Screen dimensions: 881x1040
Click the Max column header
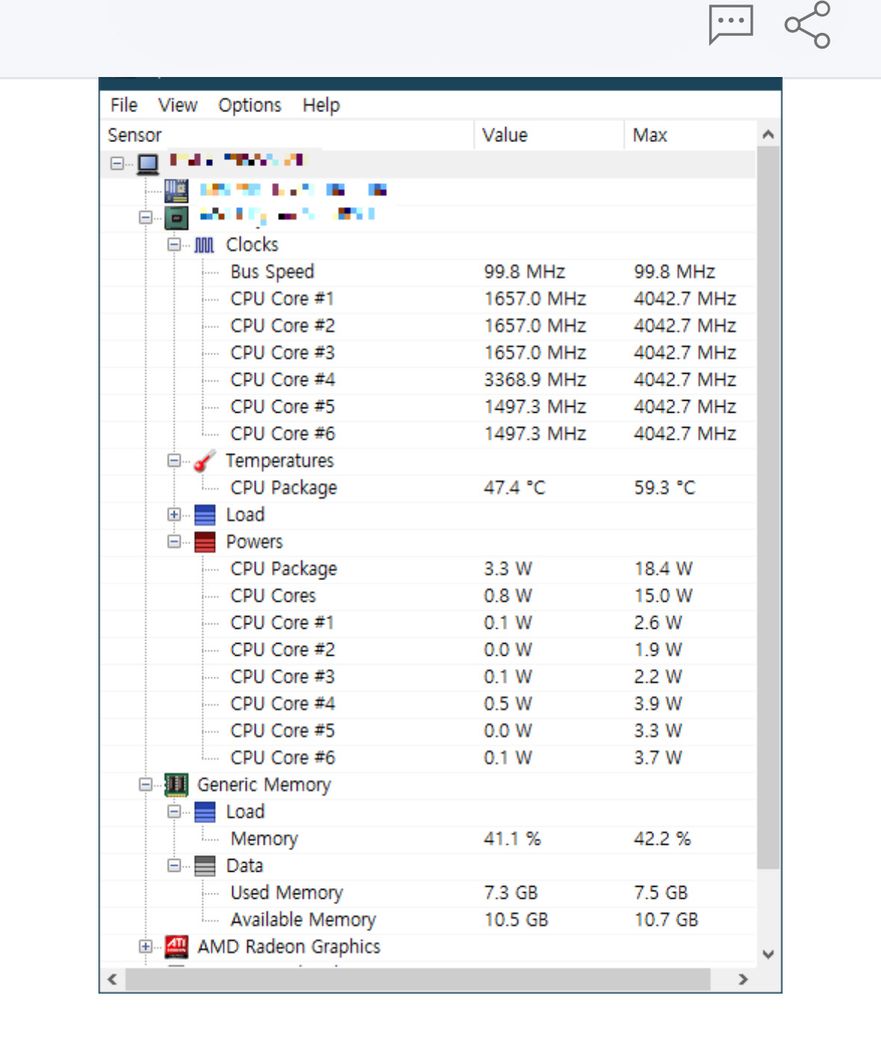pos(650,135)
